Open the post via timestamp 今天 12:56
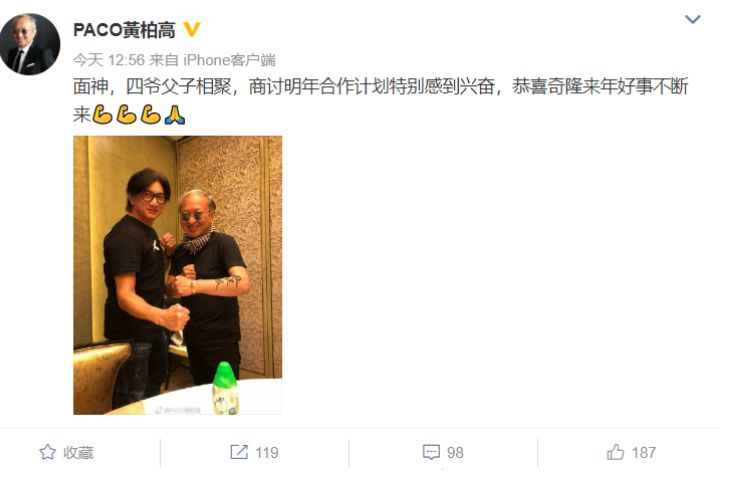This screenshot has height=477, width=738. [109, 60]
